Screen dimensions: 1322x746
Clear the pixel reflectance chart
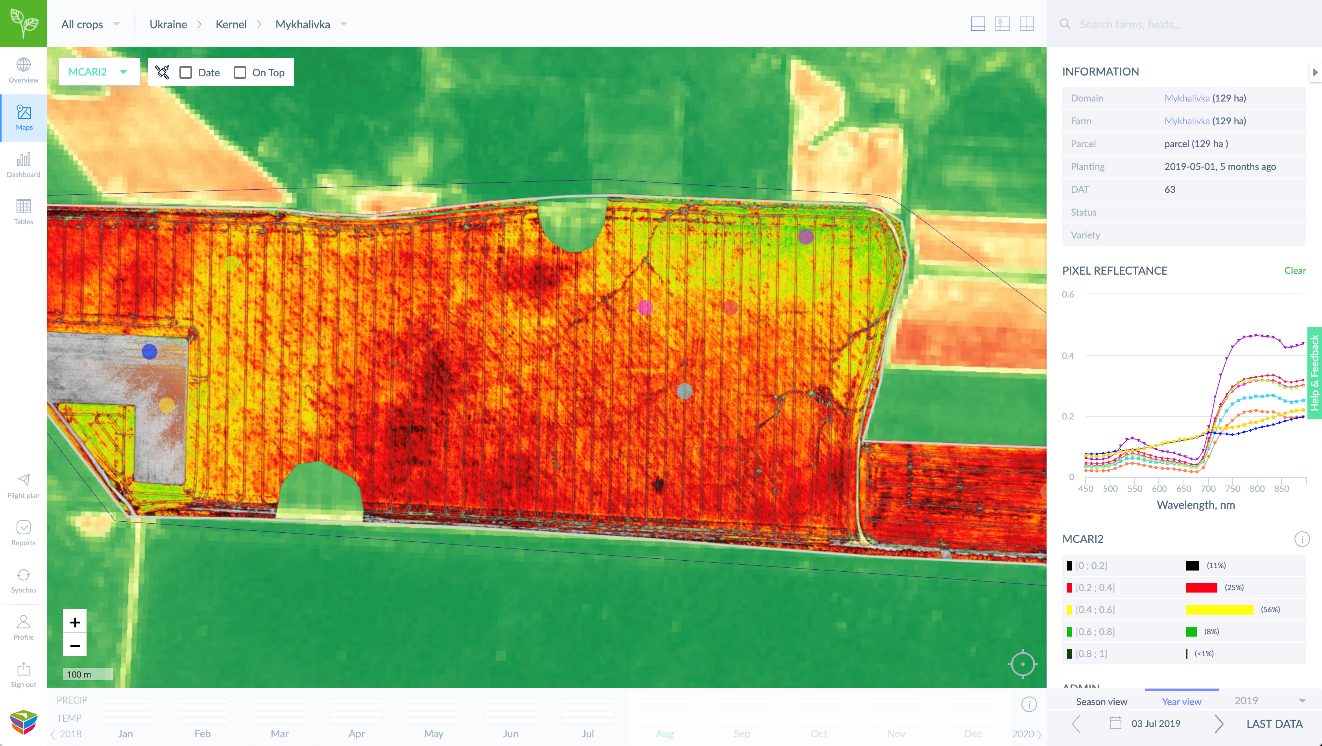tap(1295, 271)
